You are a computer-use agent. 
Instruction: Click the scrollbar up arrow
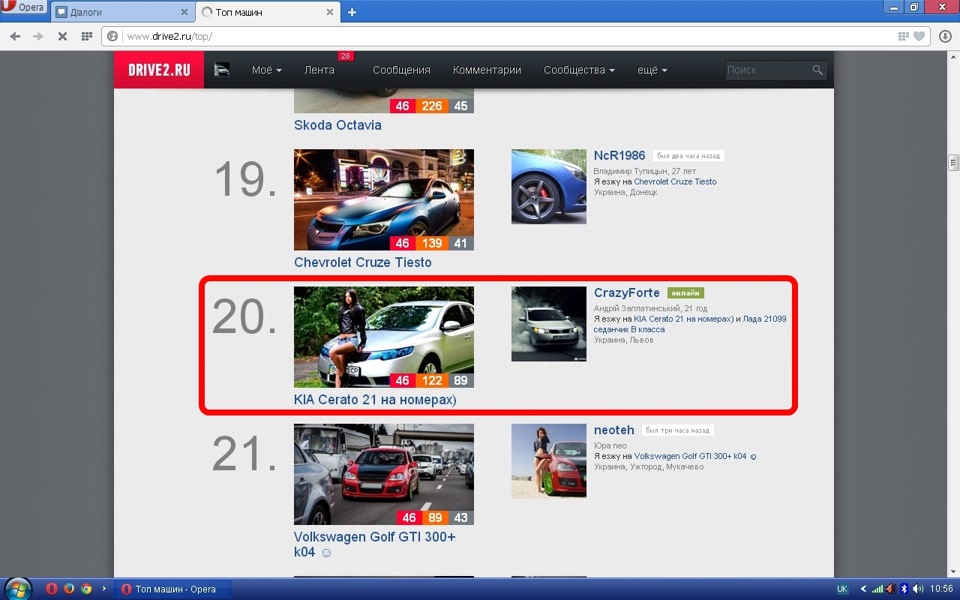(953, 57)
